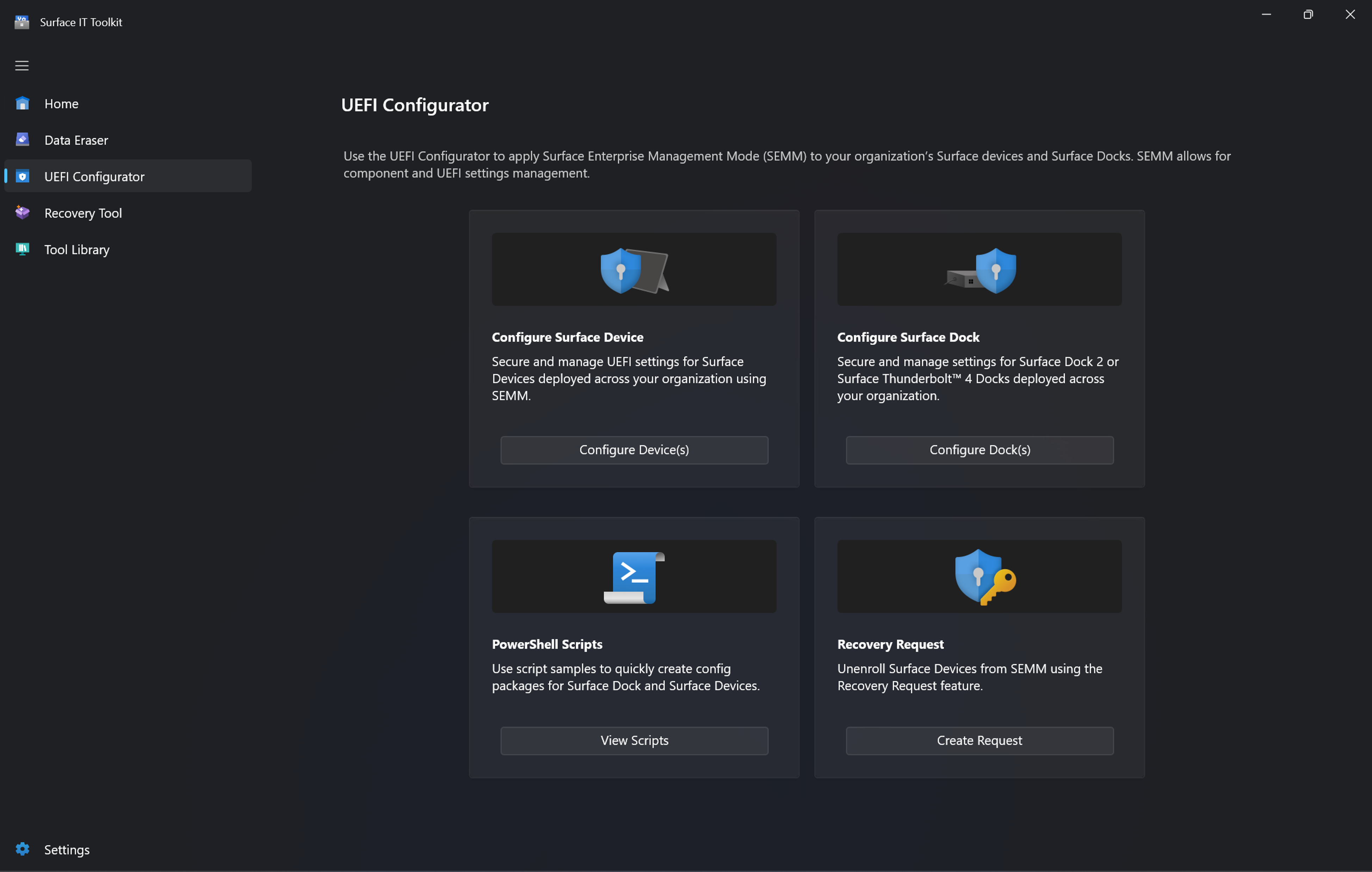The image size is (1372, 872).
Task: Open the Home navigation item
Action: point(62,104)
